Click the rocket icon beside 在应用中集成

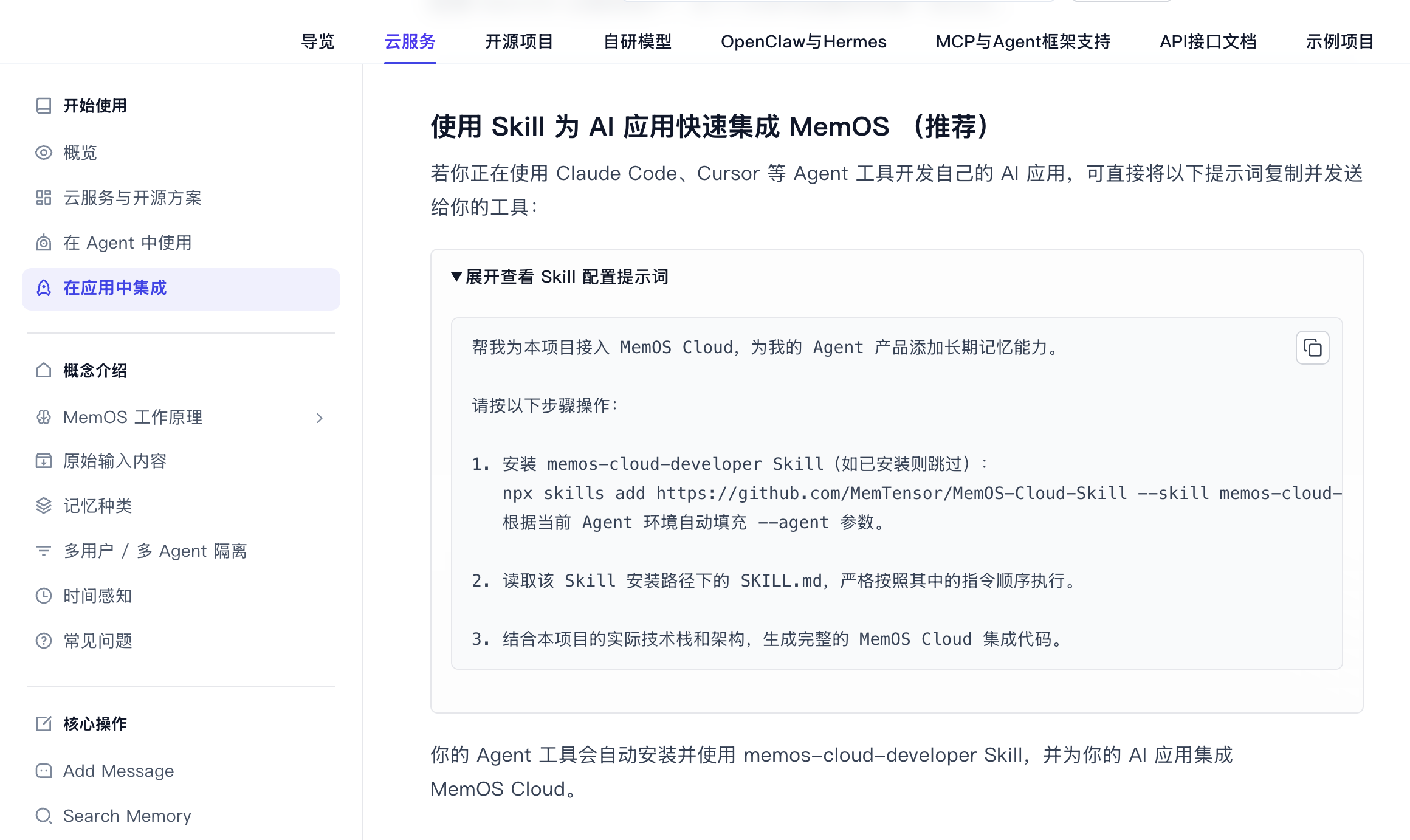[x=44, y=288]
